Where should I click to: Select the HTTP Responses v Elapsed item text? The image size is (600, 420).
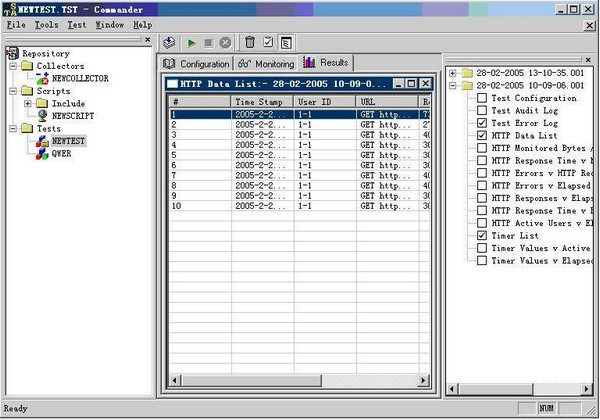pyautogui.click(x=542, y=198)
